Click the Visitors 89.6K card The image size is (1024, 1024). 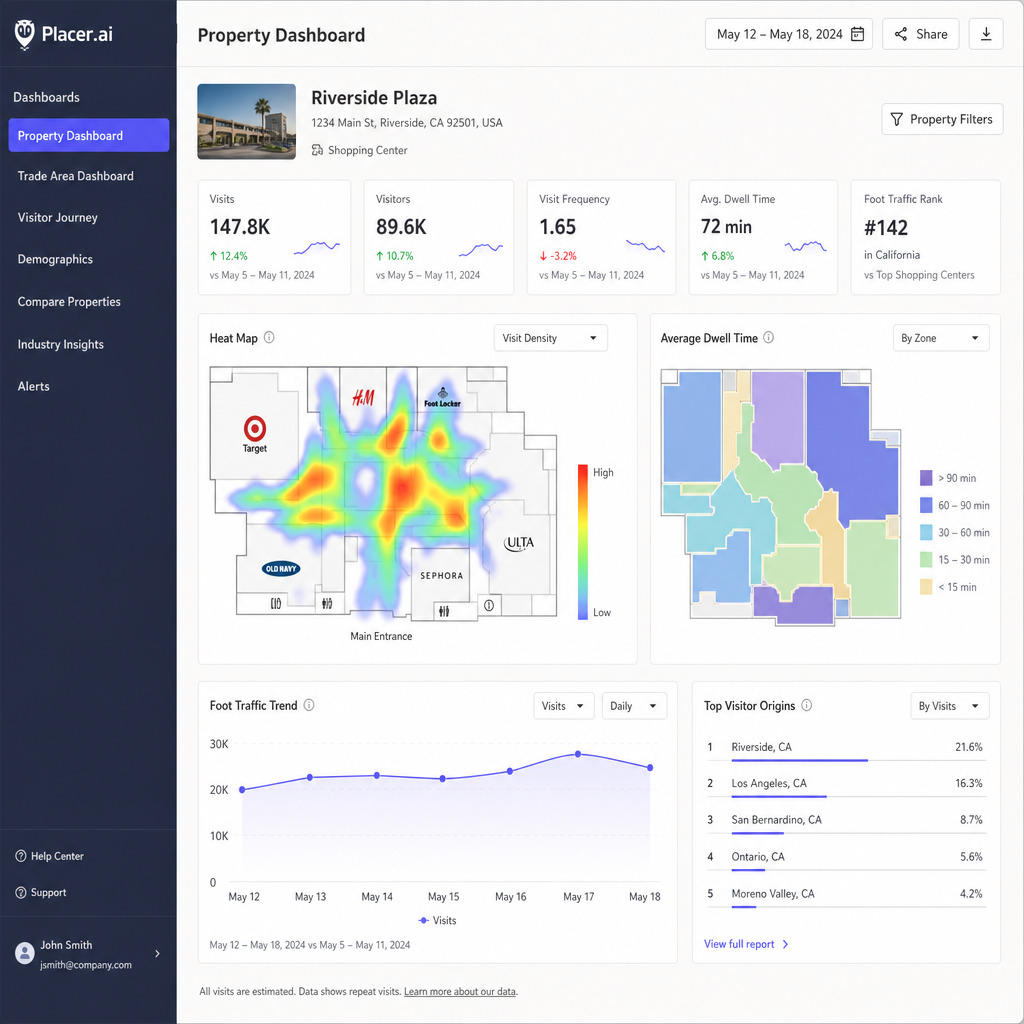(x=439, y=238)
